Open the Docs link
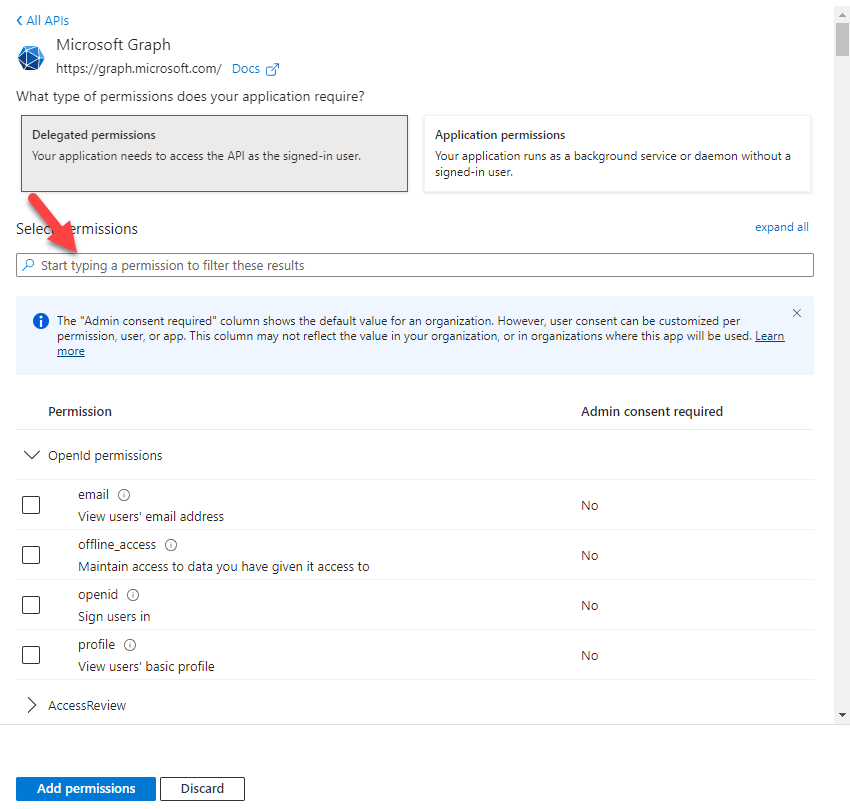 (x=246, y=69)
